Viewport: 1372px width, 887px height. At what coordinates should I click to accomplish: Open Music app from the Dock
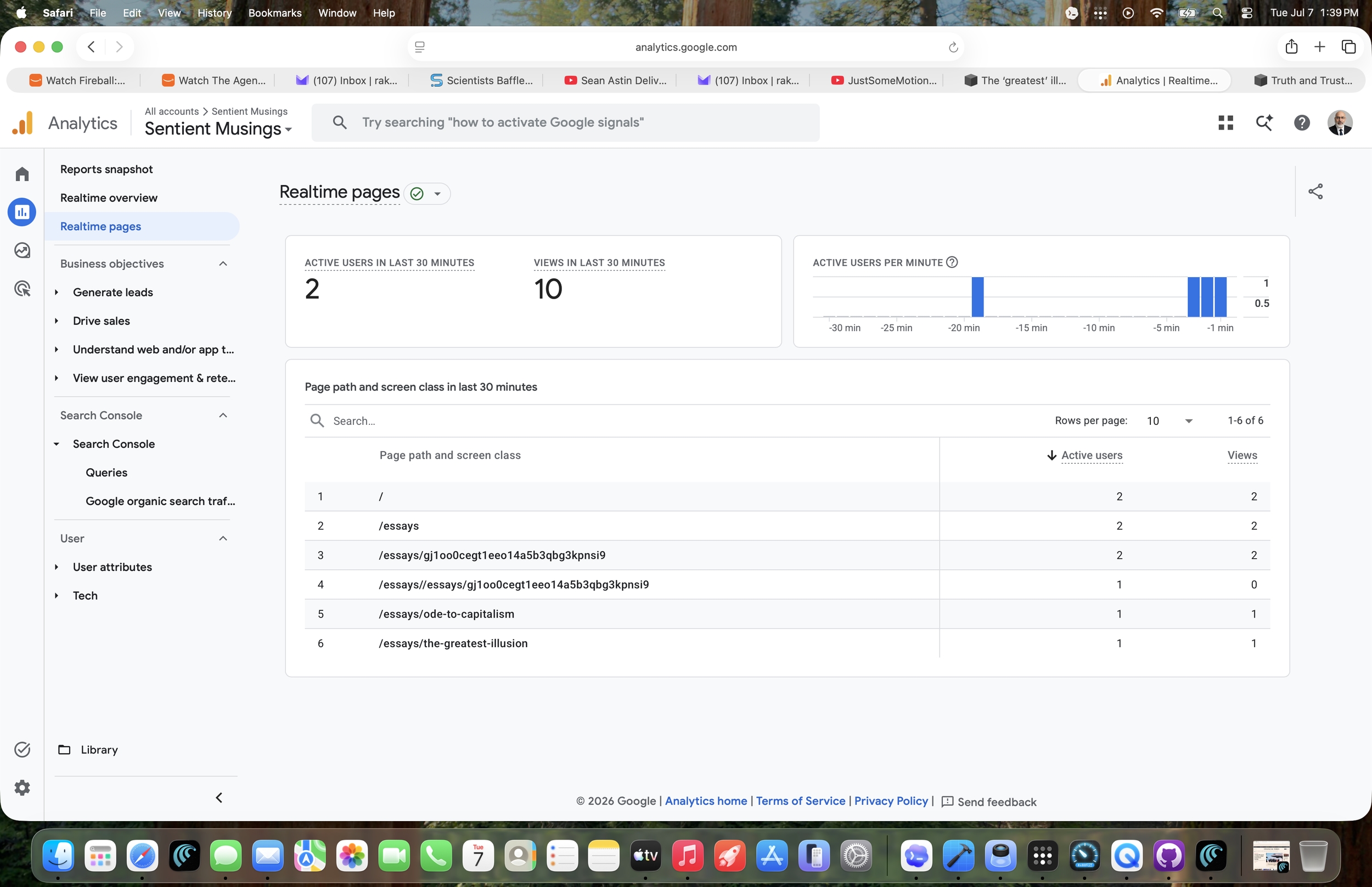(688, 856)
